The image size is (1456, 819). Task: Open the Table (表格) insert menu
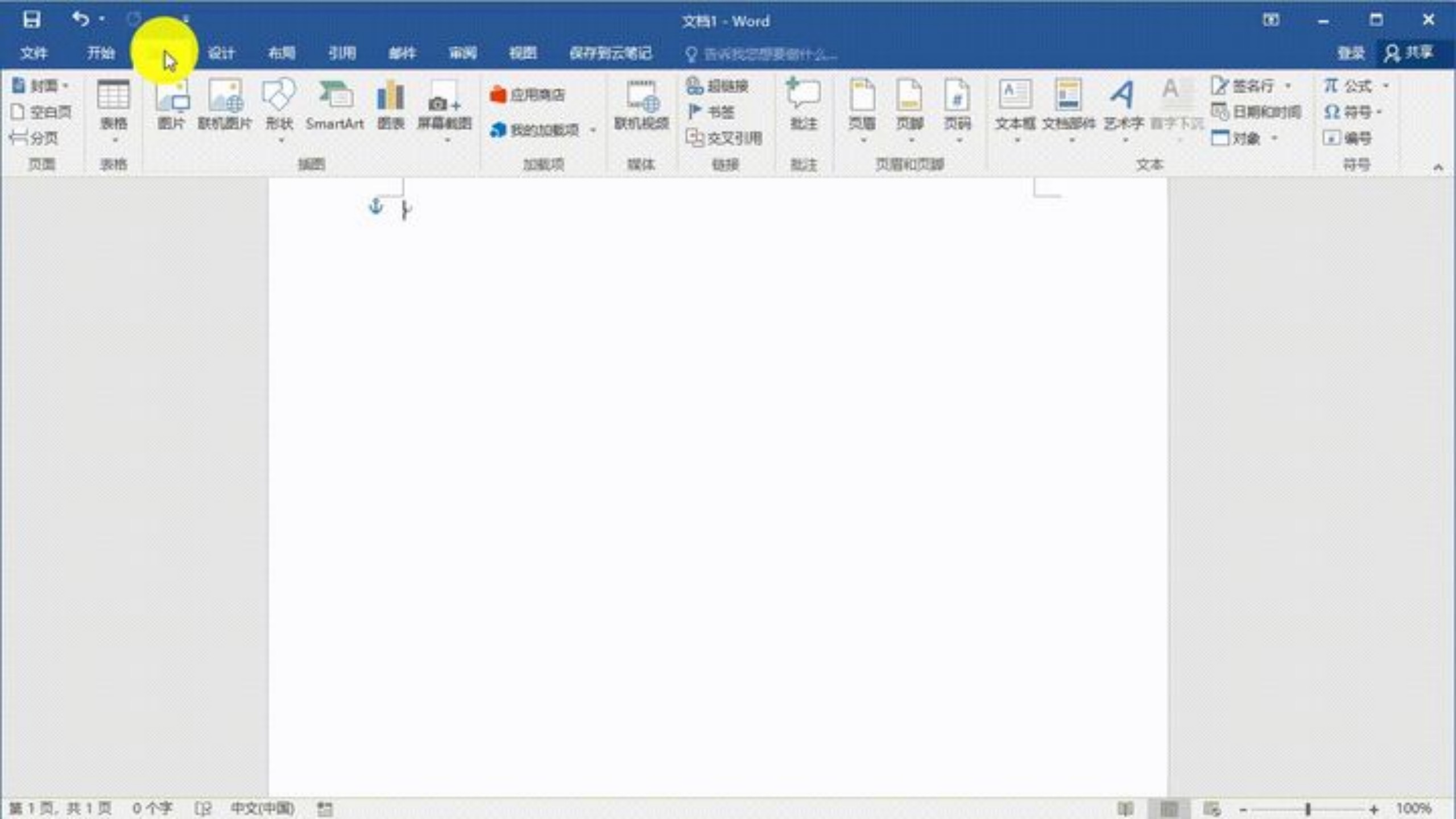pos(113,111)
